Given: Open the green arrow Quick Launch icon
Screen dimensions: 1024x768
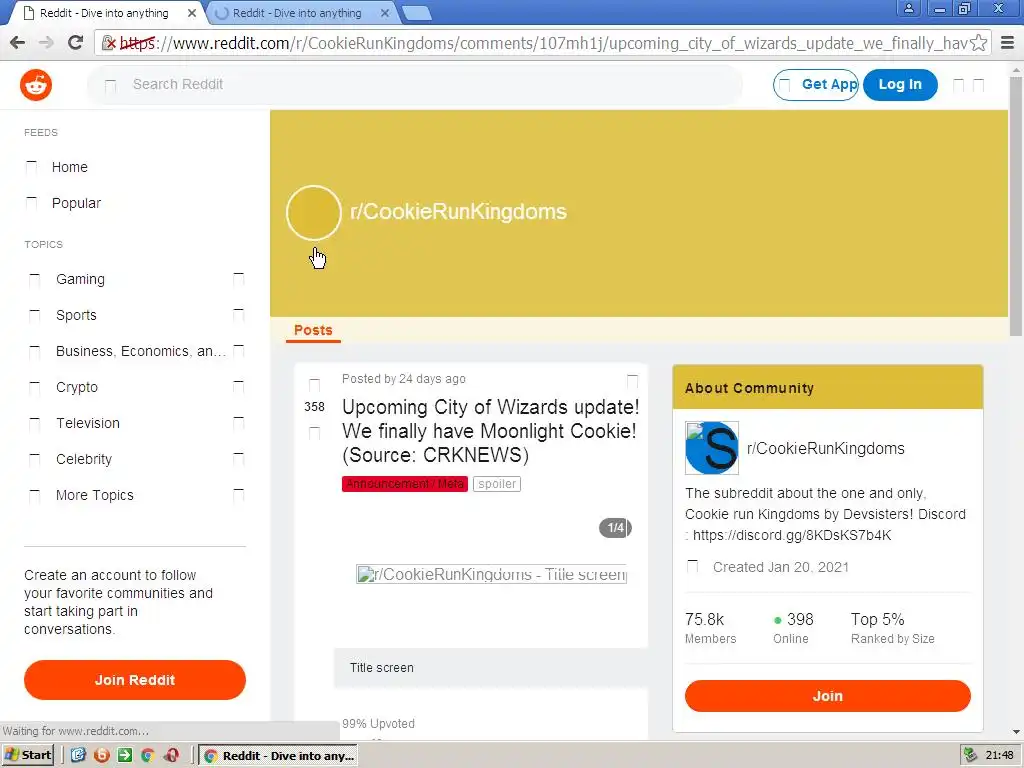Looking at the screenshot, I should point(125,756).
